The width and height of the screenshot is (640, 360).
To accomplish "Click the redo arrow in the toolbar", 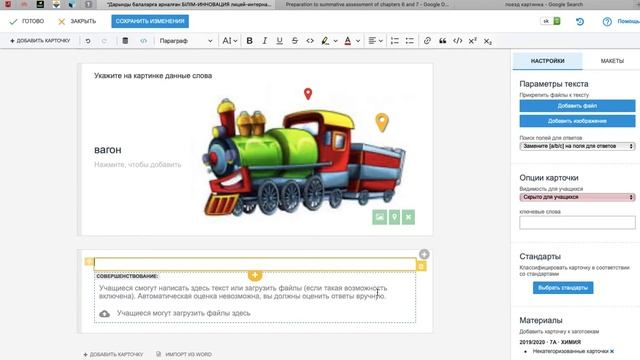I will [x=104, y=41].
